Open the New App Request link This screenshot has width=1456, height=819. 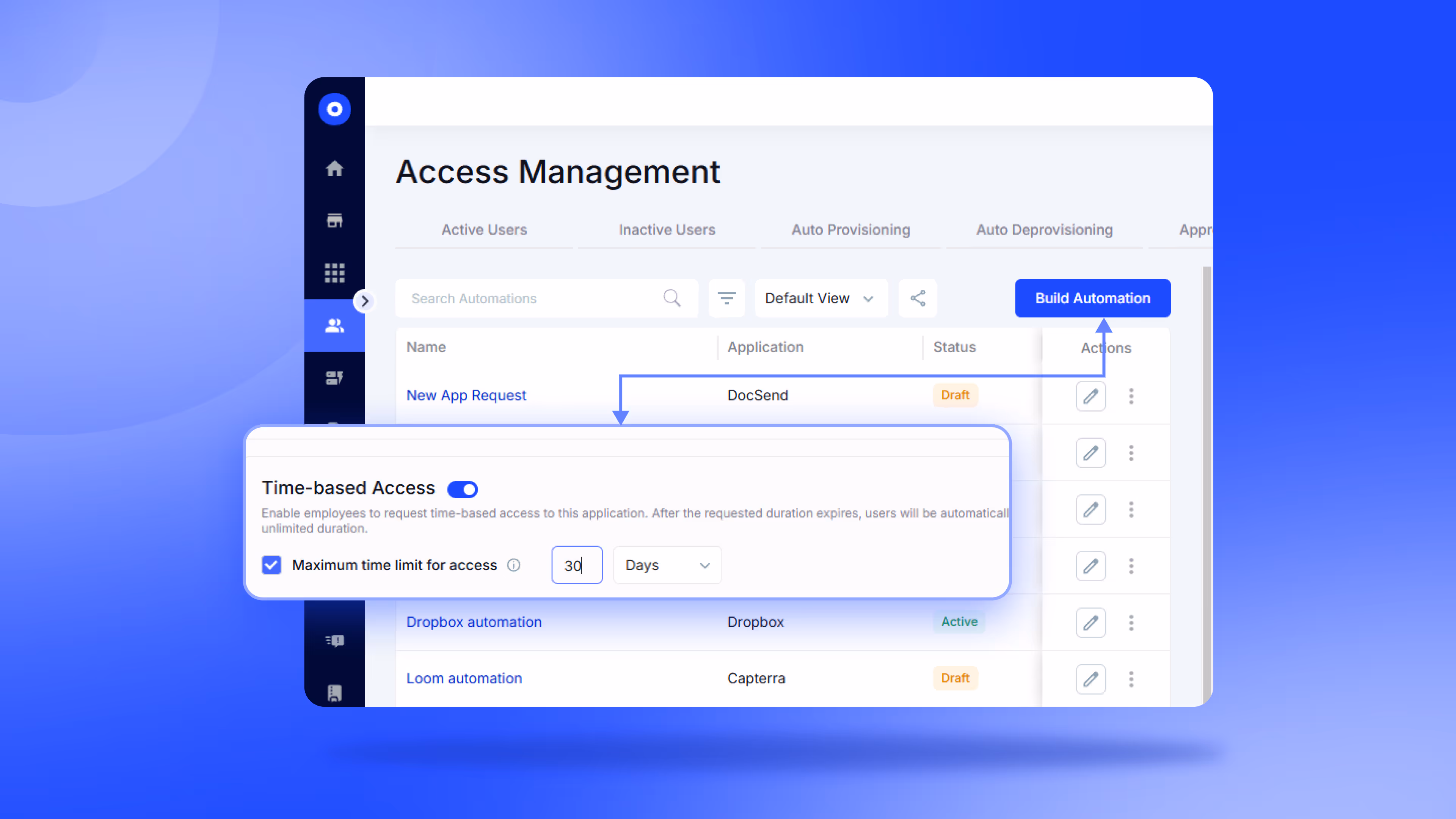tap(466, 395)
